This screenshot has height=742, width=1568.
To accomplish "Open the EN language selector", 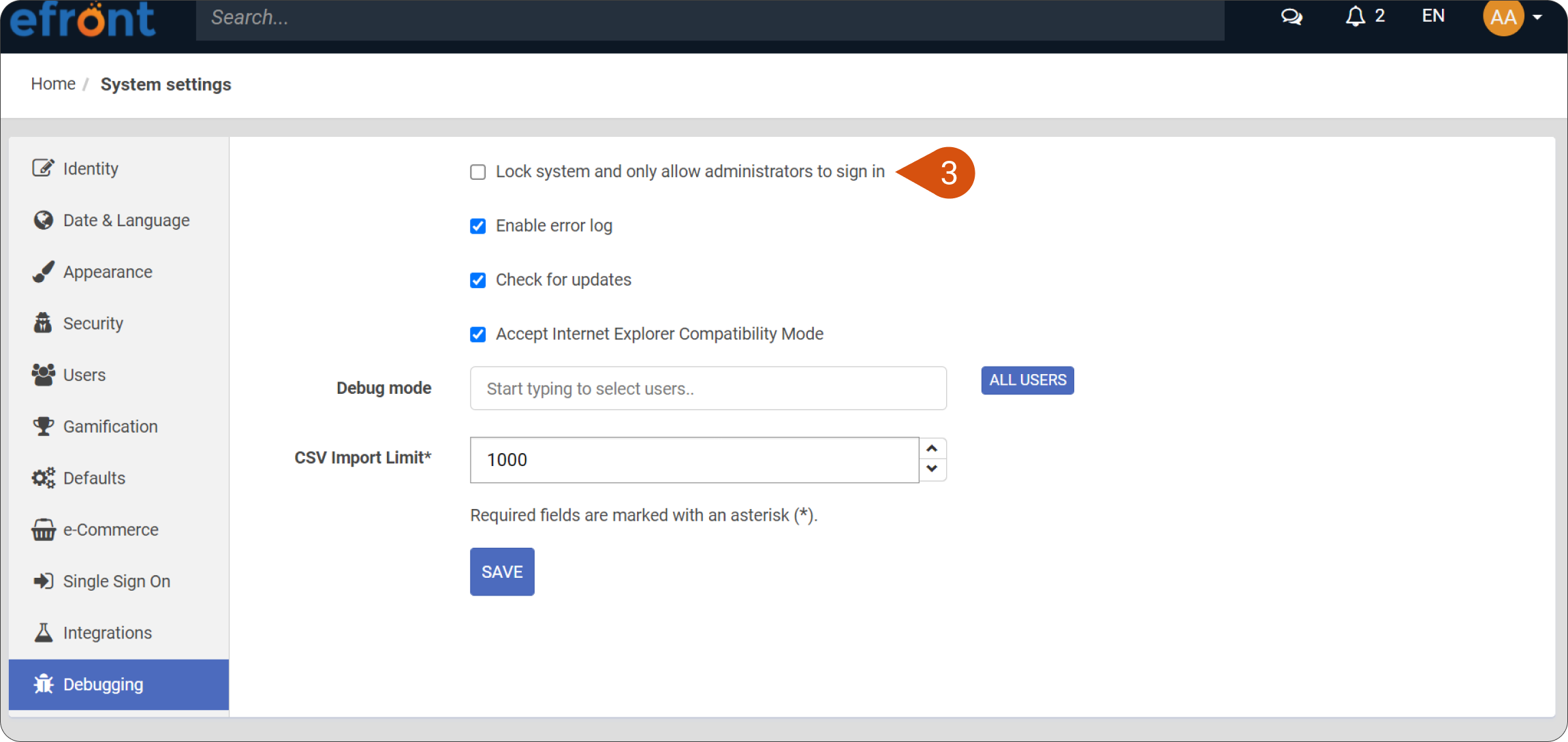I will coord(1433,16).
